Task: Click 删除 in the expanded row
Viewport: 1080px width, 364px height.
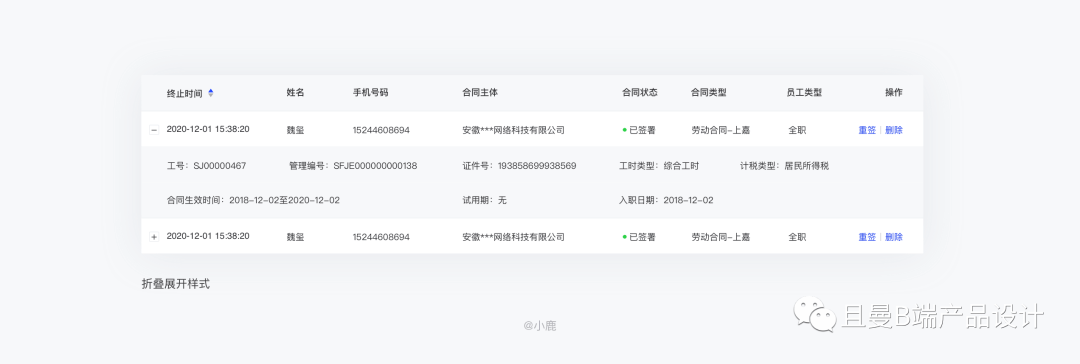Action: click(894, 130)
